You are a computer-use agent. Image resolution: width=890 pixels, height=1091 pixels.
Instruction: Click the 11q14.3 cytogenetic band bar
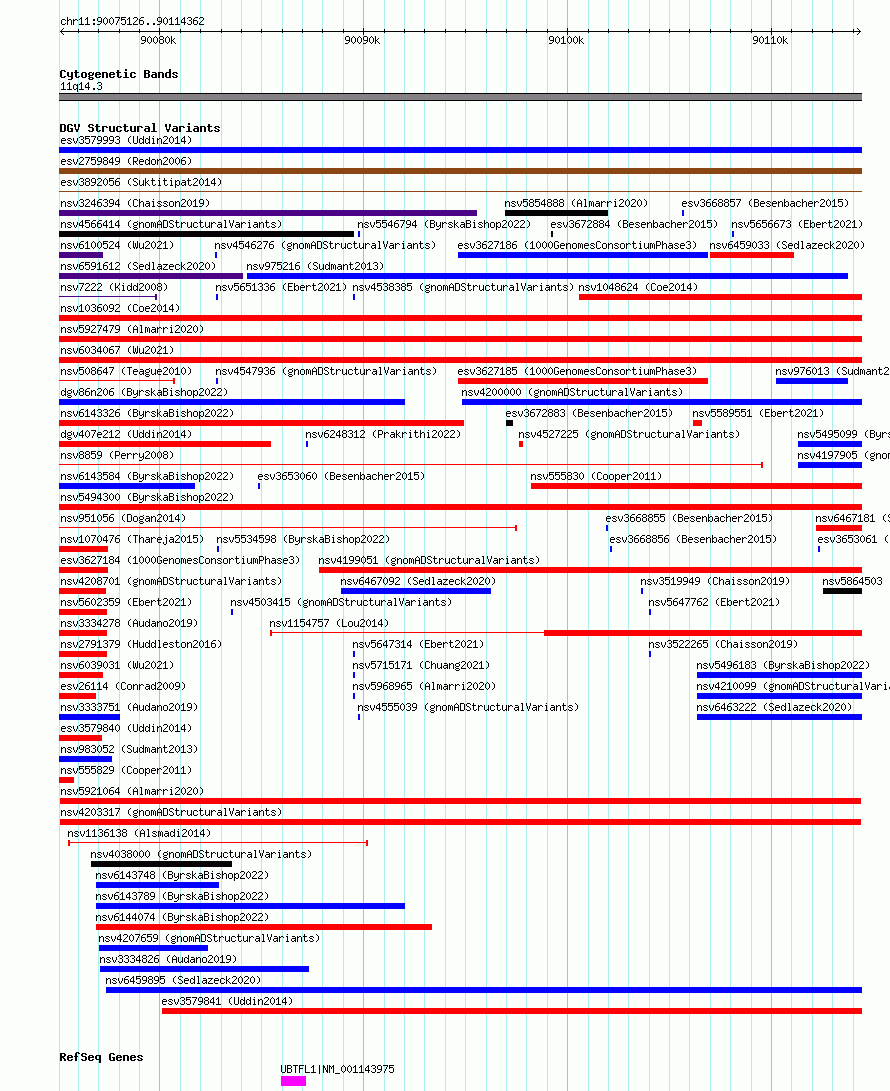(461, 97)
